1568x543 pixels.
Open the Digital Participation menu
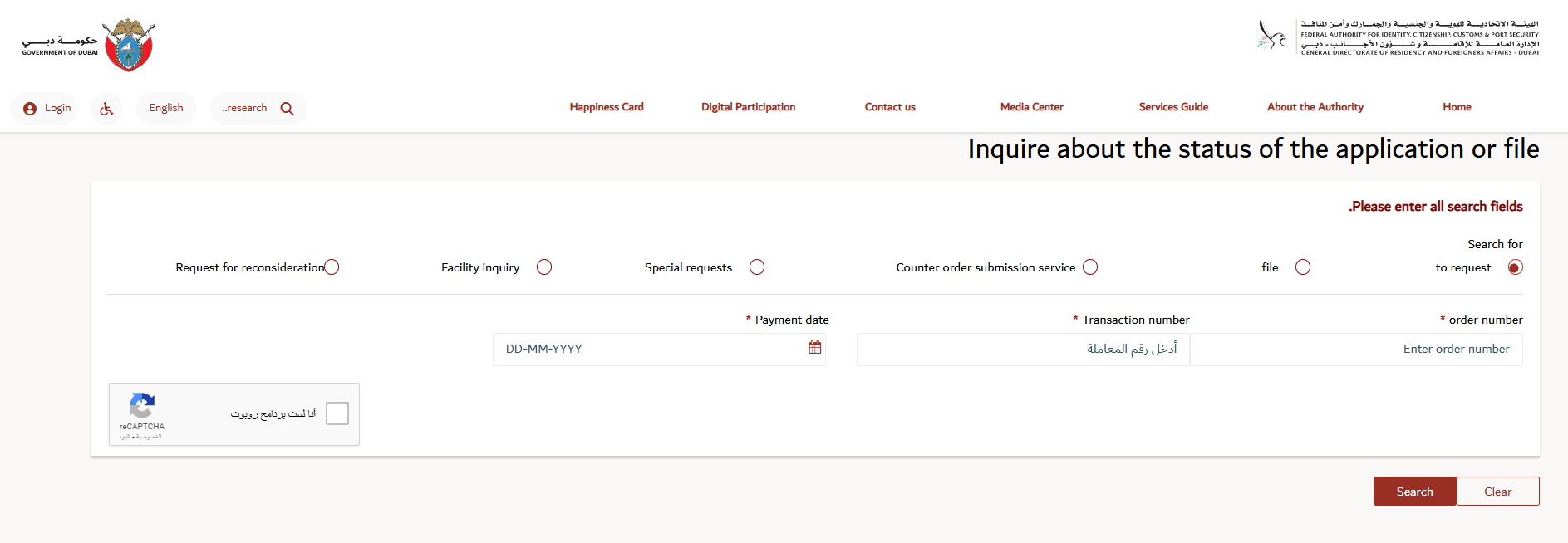tap(748, 107)
